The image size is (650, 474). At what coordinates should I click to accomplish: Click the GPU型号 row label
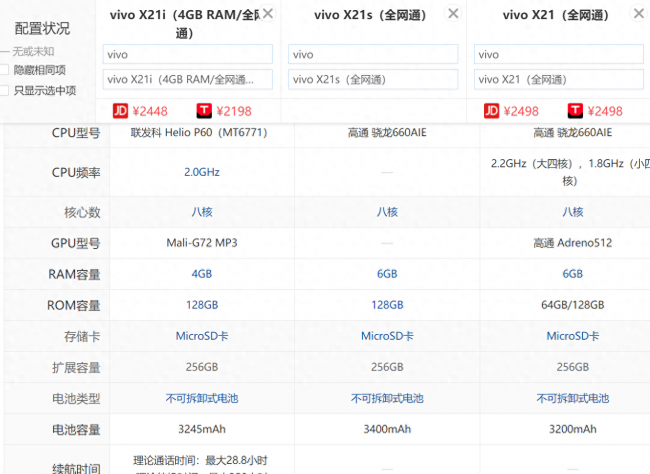click(75, 243)
